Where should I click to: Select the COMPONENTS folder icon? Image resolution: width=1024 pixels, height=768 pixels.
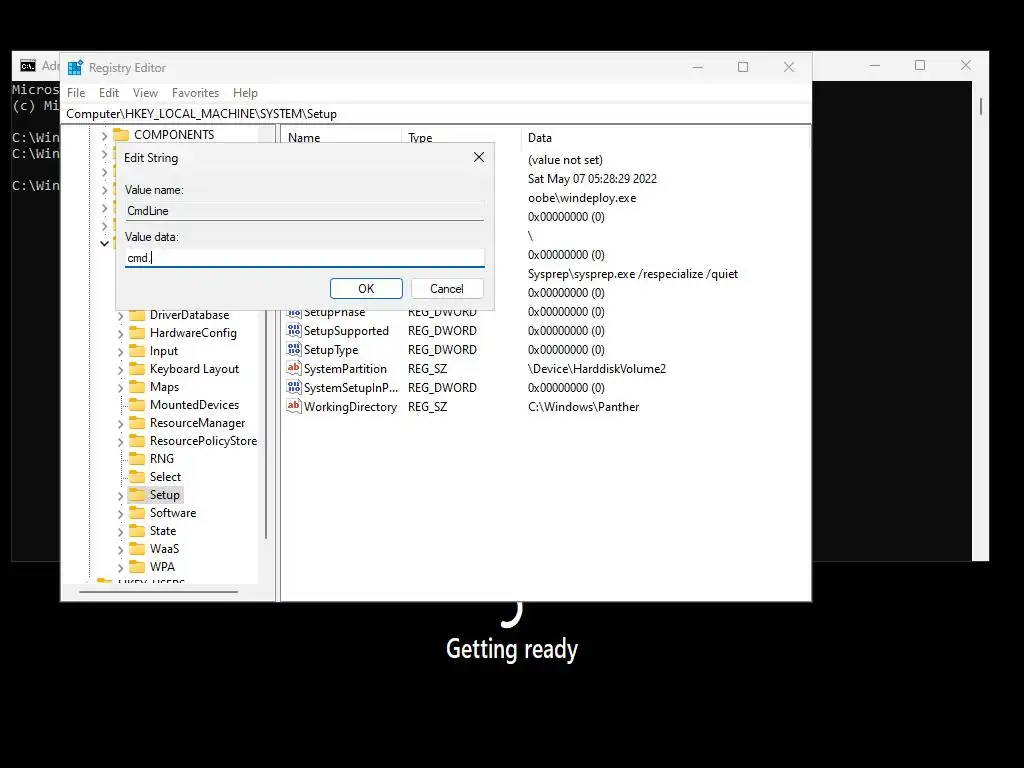coord(121,135)
